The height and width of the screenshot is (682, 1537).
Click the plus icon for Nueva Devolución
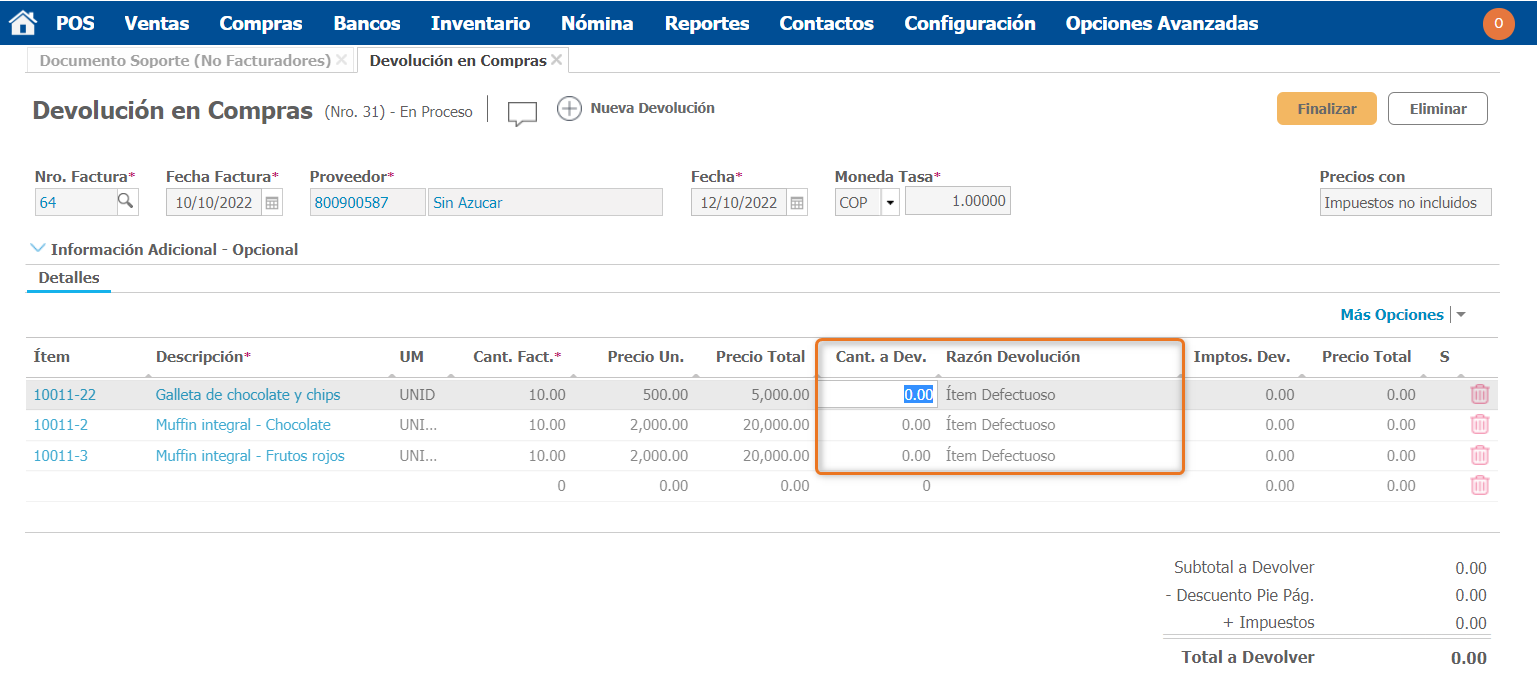click(569, 109)
